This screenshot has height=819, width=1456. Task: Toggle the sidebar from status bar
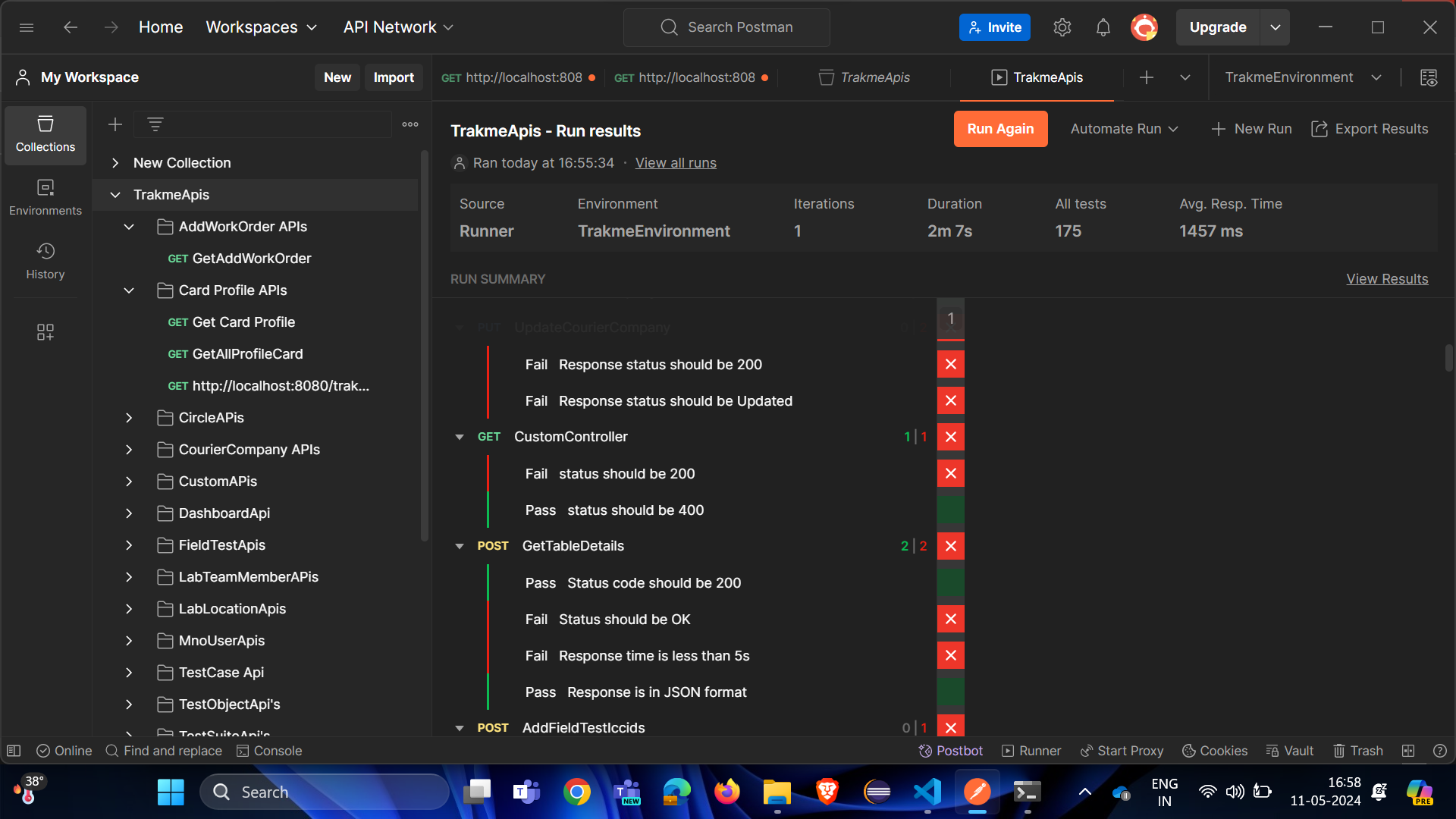[14, 751]
